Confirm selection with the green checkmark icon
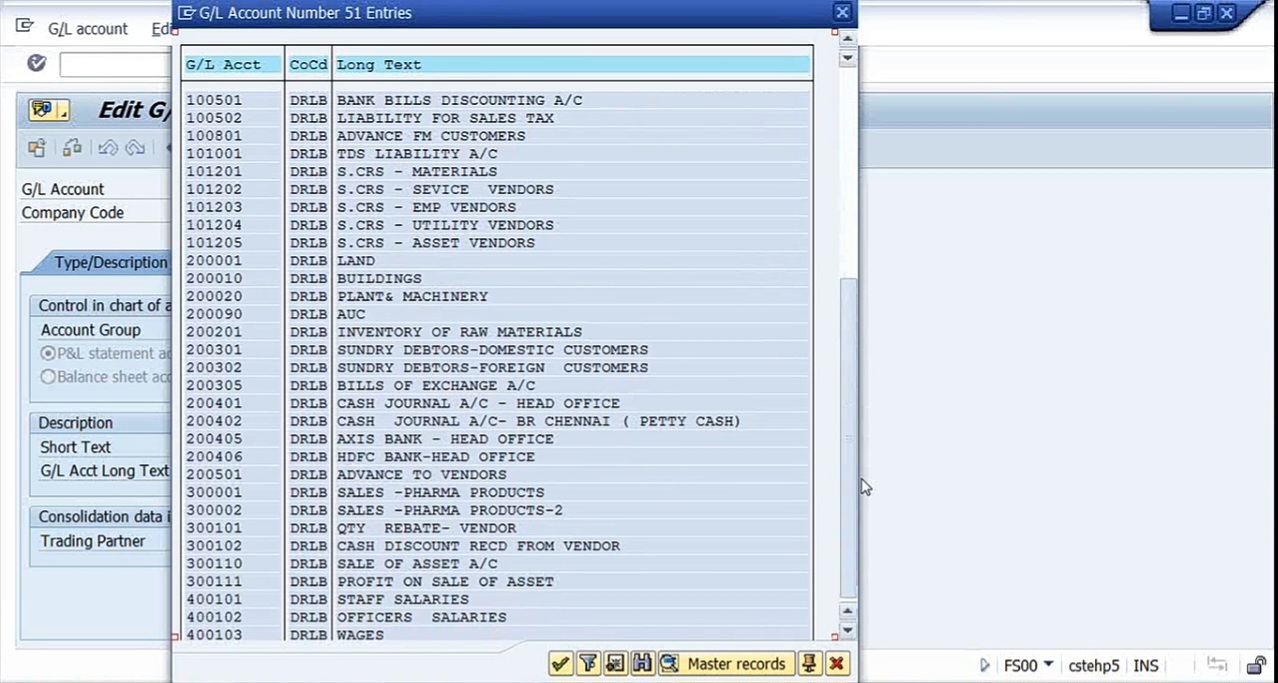 click(x=560, y=664)
